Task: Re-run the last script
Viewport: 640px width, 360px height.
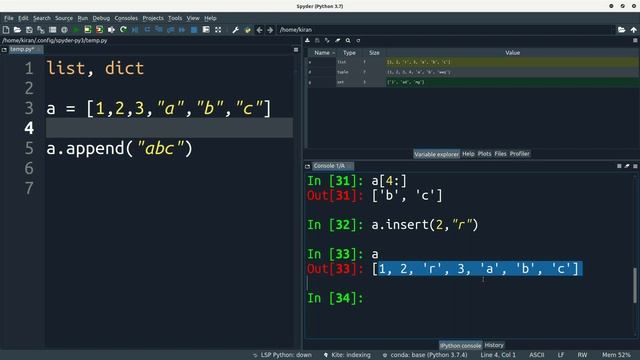Action: pos(123,30)
